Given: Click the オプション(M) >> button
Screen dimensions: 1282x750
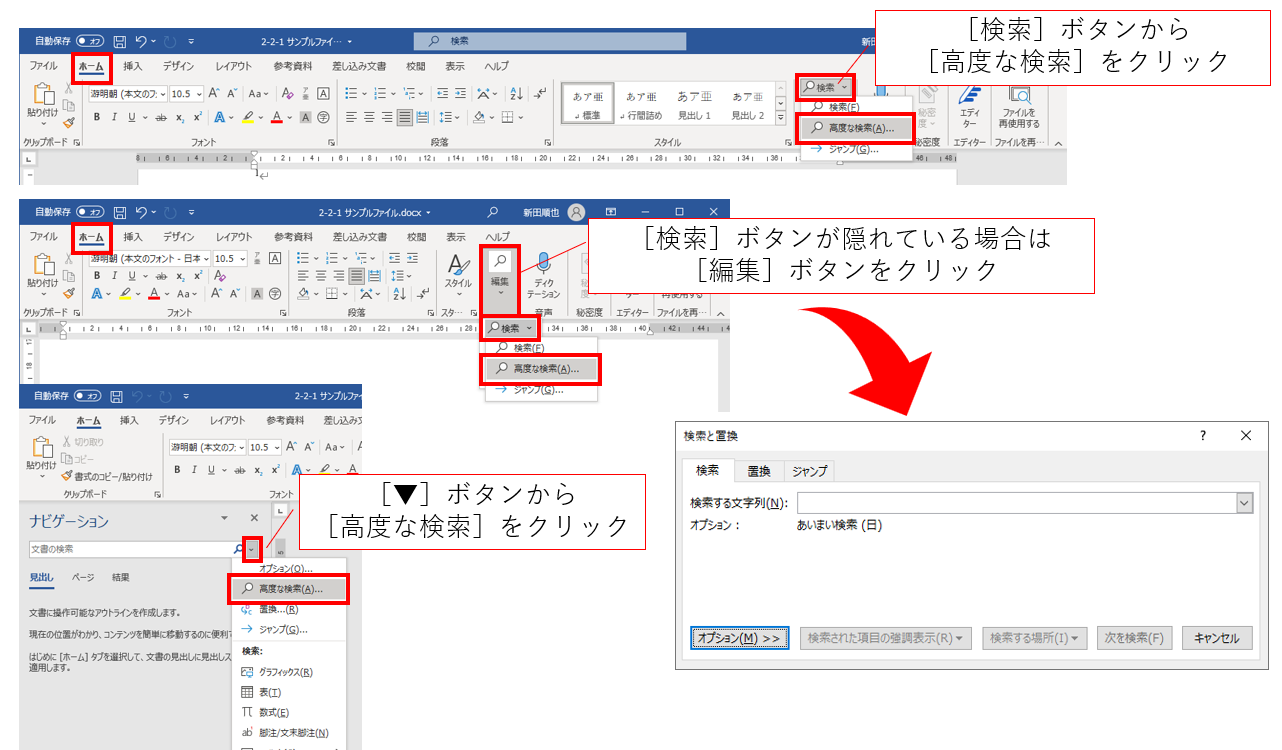Looking at the screenshot, I should point(739,638).
